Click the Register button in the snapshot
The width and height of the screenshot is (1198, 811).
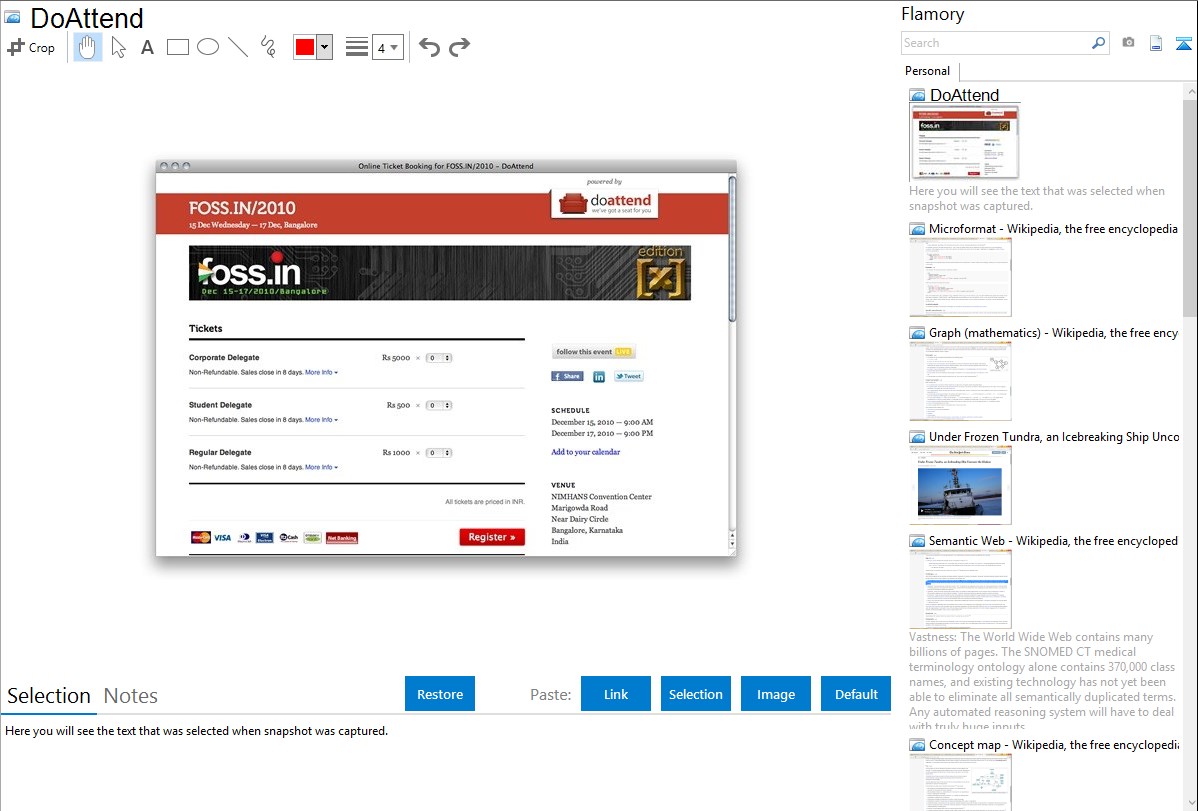[492, 537]
